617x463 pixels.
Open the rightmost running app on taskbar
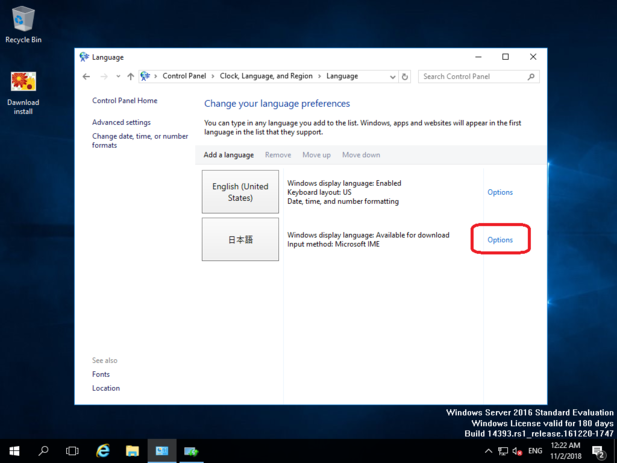click(x=191, y=451)
